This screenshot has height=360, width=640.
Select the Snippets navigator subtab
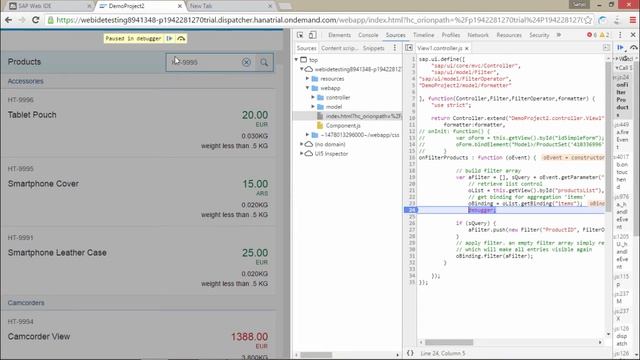pyautogui.click(x=373, y=48)
